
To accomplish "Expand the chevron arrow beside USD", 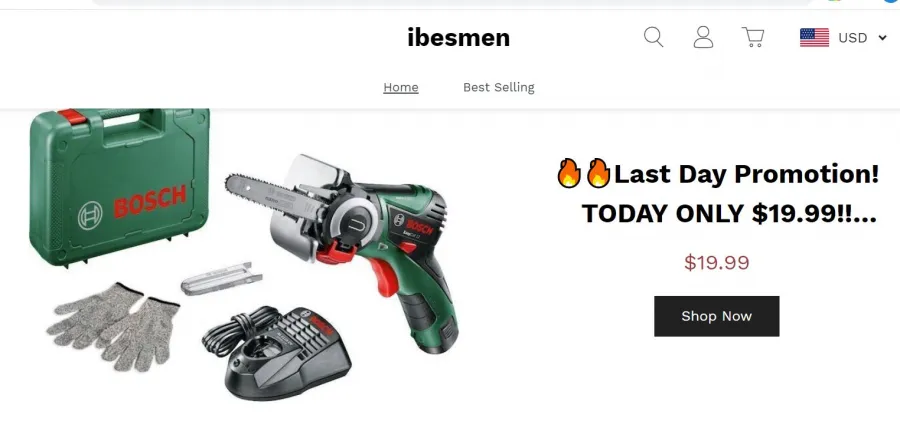I will 882,38.
